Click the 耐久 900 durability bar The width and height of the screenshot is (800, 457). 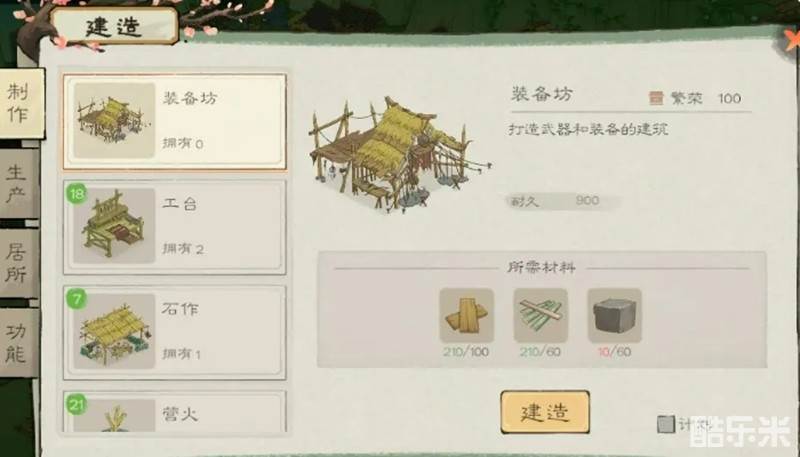[563, 201]
